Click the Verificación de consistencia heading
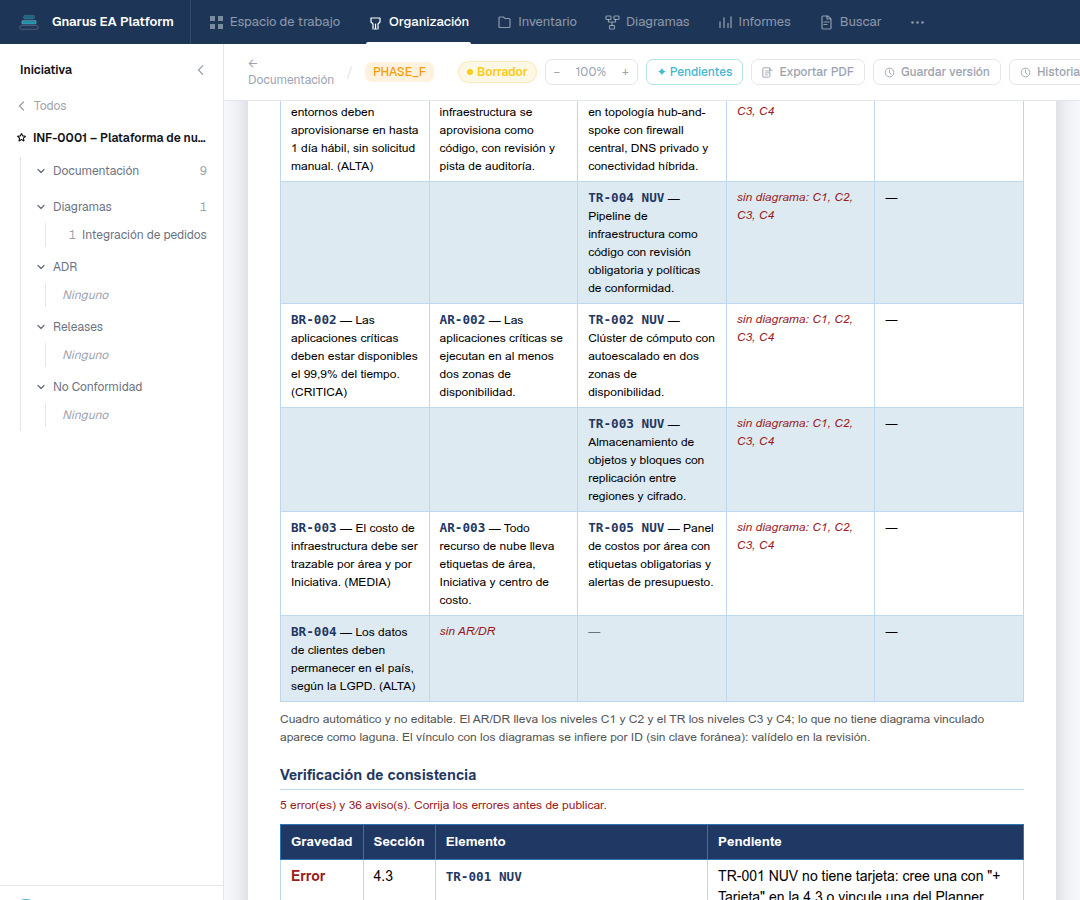 (377, 775)
